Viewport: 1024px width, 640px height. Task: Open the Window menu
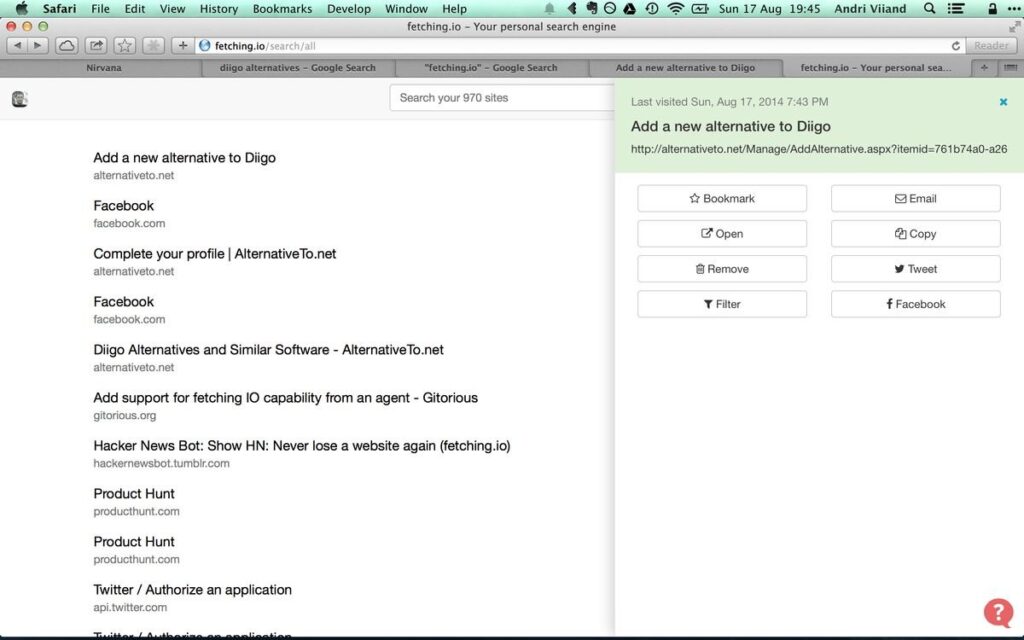(x=406, y=8)
